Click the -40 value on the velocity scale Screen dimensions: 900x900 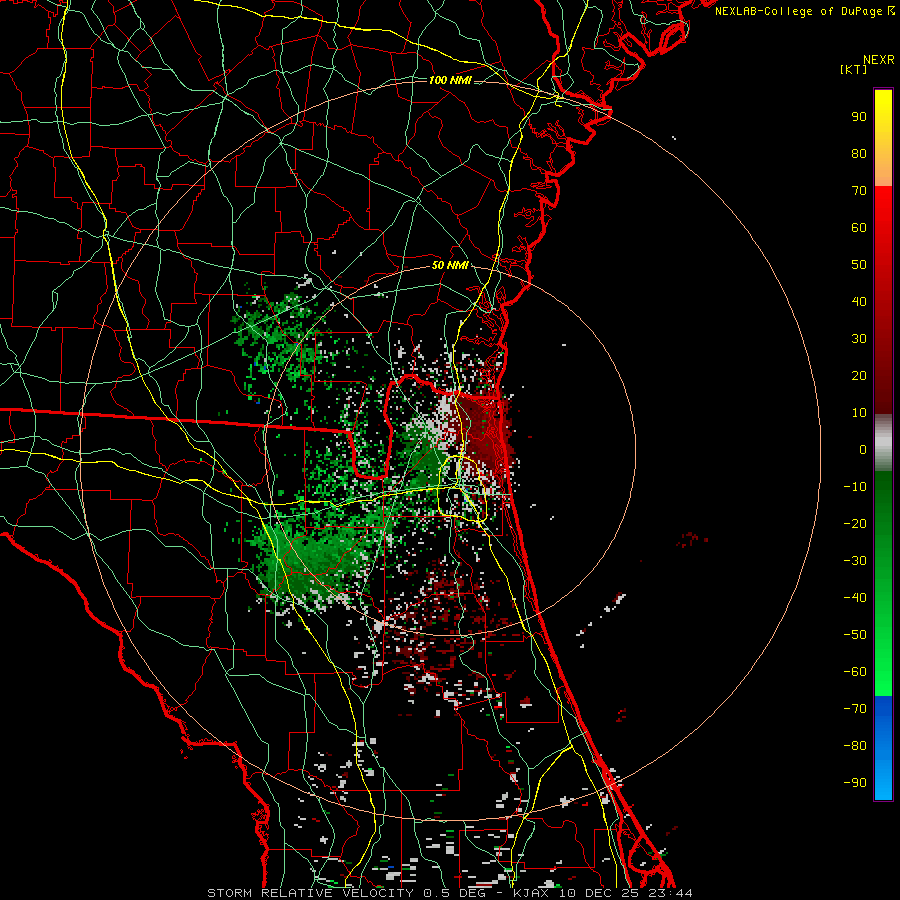[855, 598]
